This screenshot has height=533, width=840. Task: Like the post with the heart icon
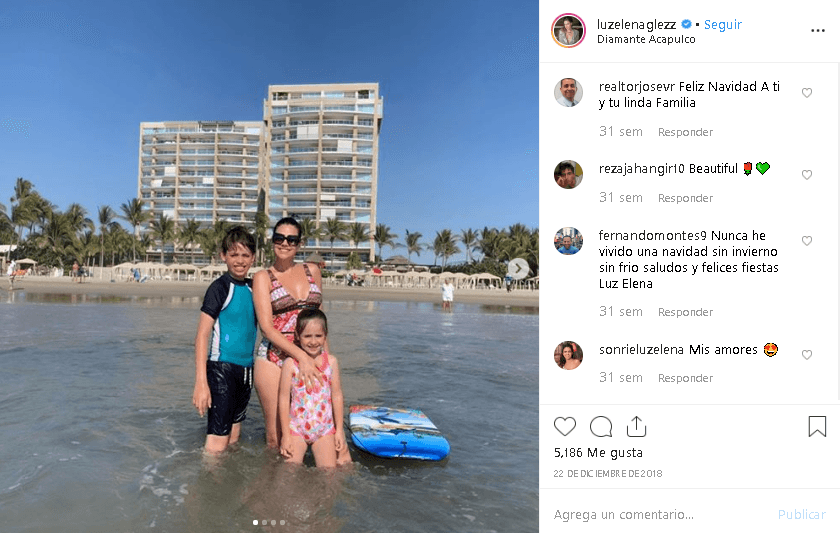tap(565, 427)
